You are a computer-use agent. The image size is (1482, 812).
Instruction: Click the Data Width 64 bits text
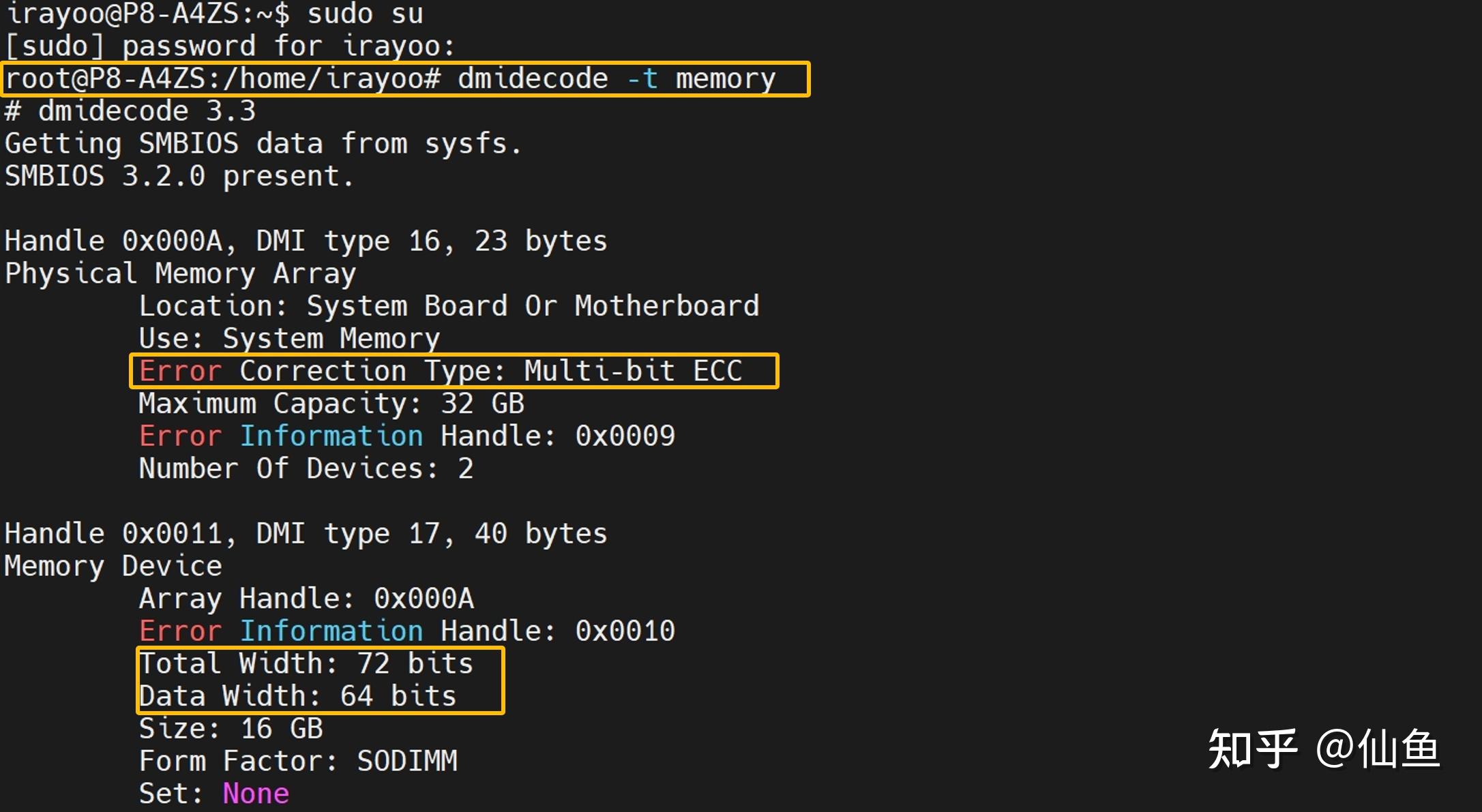pyautogui.click(x=297, y=696)
